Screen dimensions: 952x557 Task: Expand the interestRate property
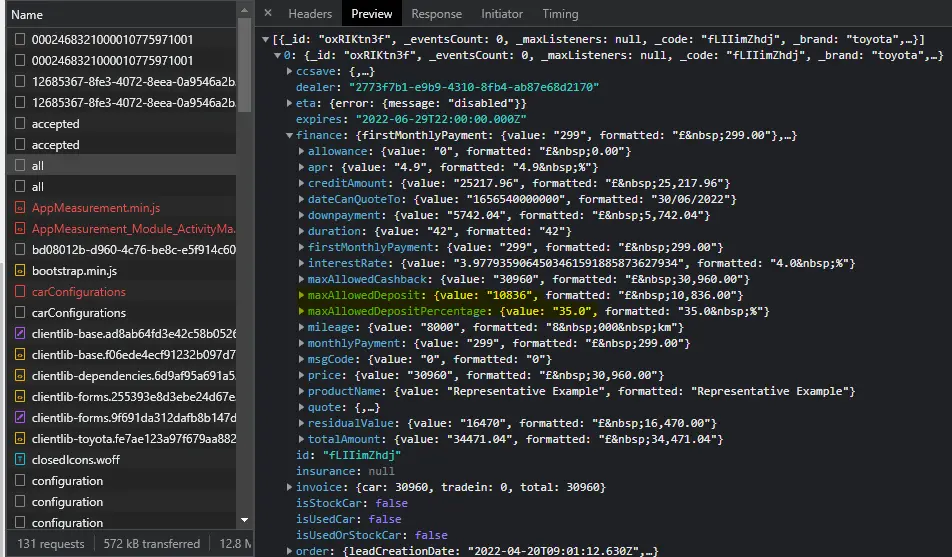click(x=301, y=263)
